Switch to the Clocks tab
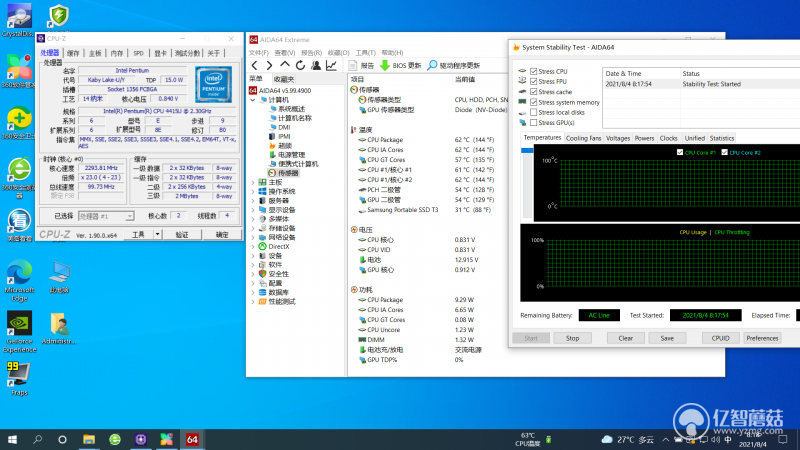800x450 pixels. (668, 138)
